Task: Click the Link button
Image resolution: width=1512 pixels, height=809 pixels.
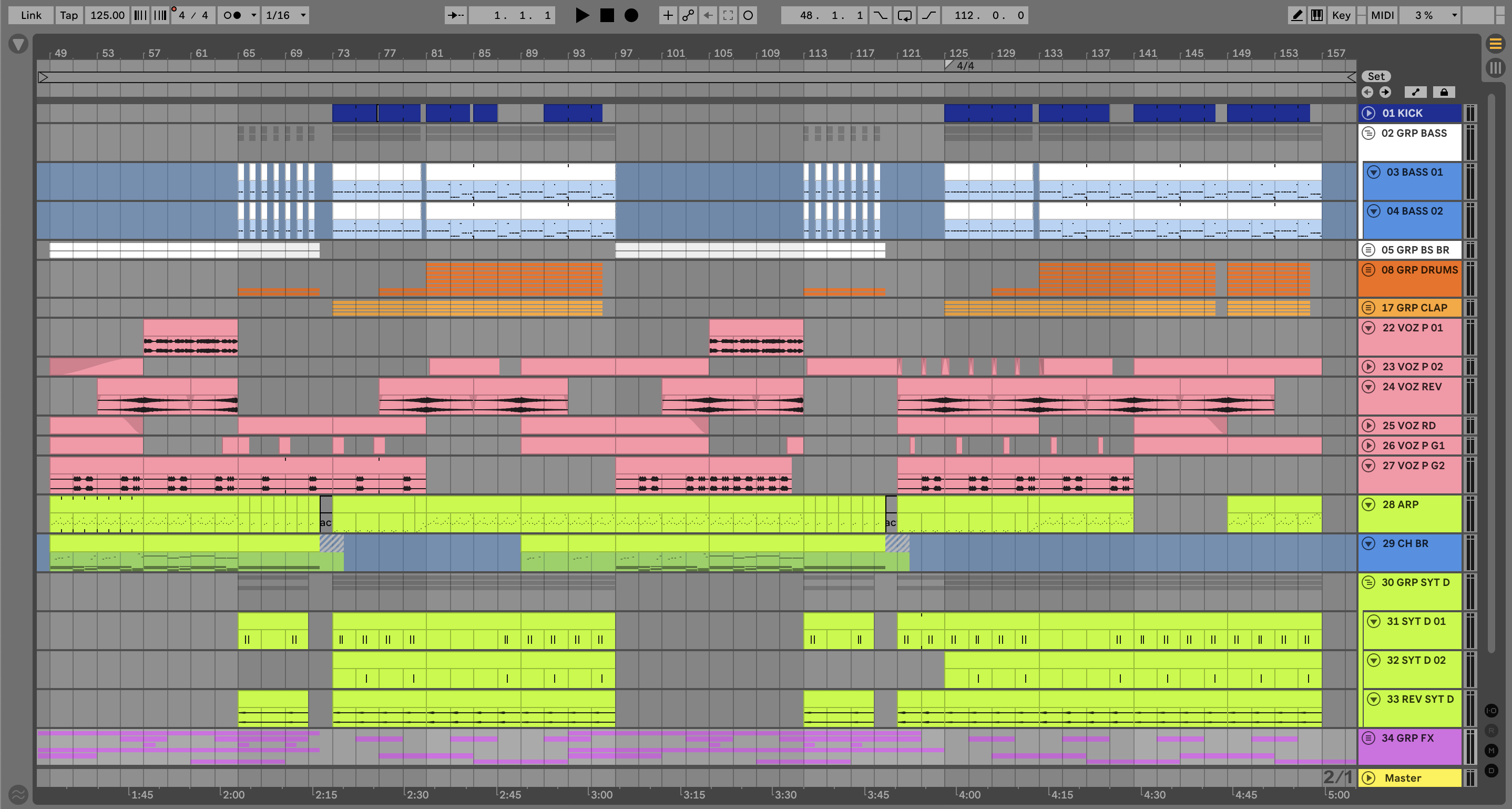Action: [30, 15]
